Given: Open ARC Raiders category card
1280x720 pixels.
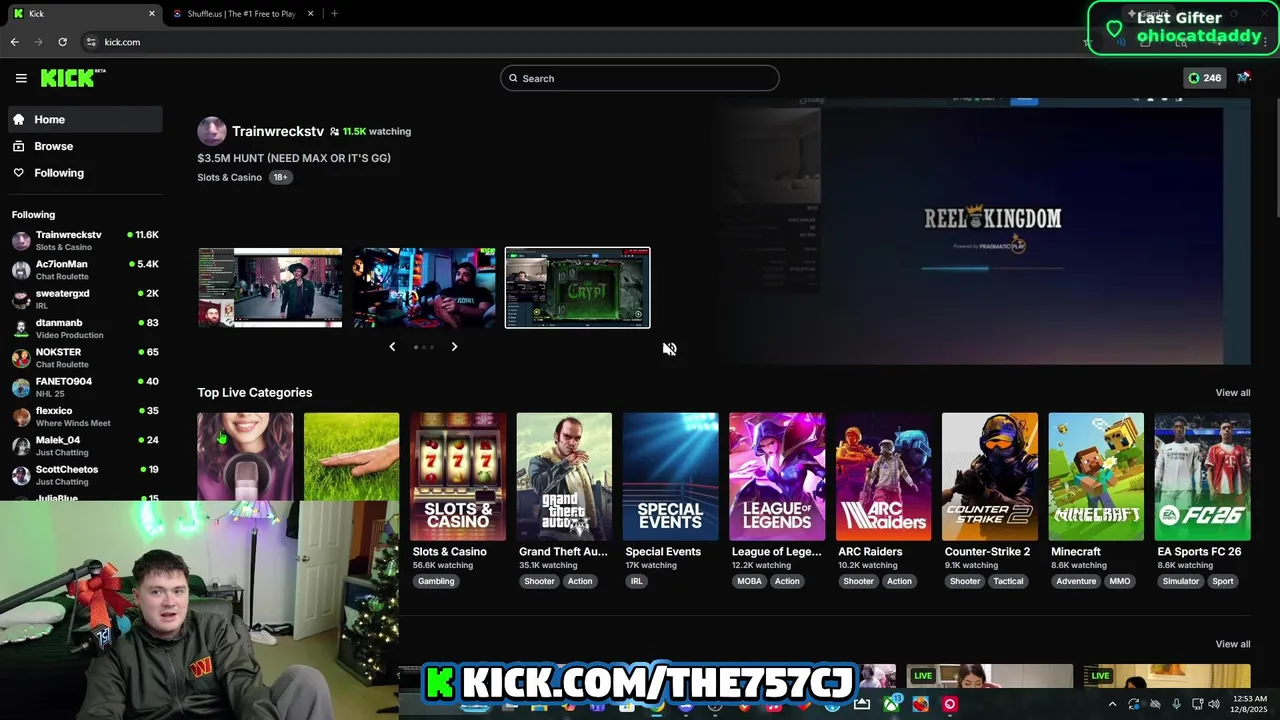Looking at the screenshot, I should (x=883, y=476).
